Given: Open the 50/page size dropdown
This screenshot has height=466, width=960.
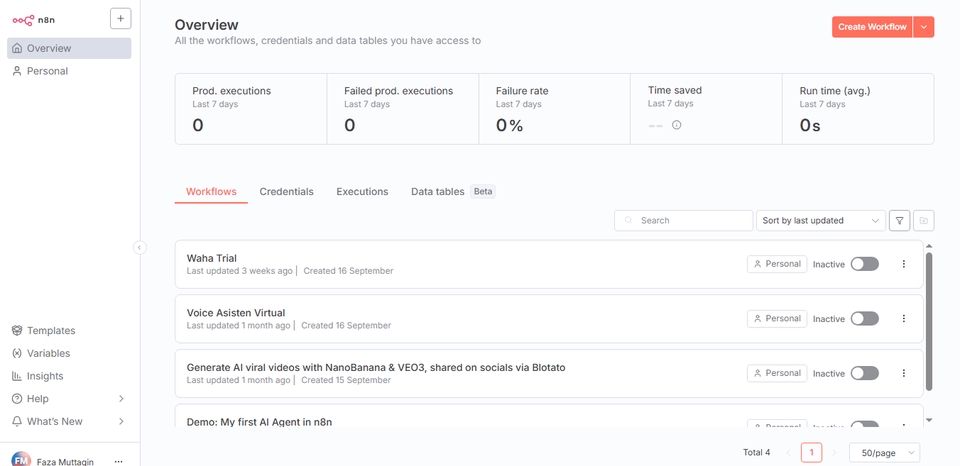Looking at the screenshot, I should pyautogui.click(x=884, y=453).
